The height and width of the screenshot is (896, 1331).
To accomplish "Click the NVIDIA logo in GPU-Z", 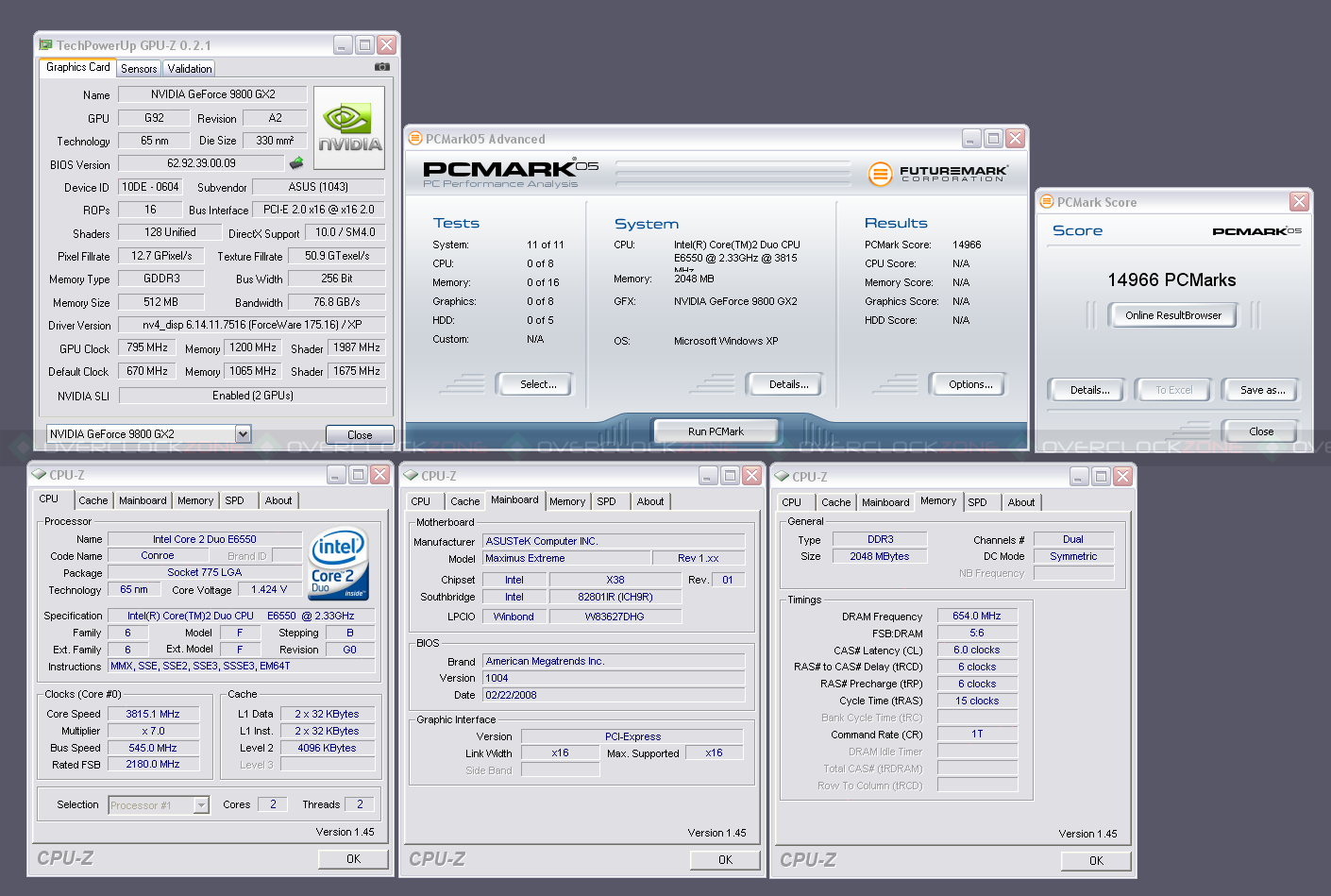I will pos(349,128).
